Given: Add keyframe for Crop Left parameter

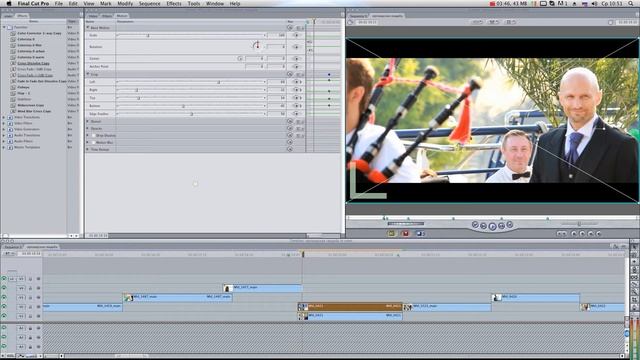Looking at the screenshot, I should click(296, 82).
